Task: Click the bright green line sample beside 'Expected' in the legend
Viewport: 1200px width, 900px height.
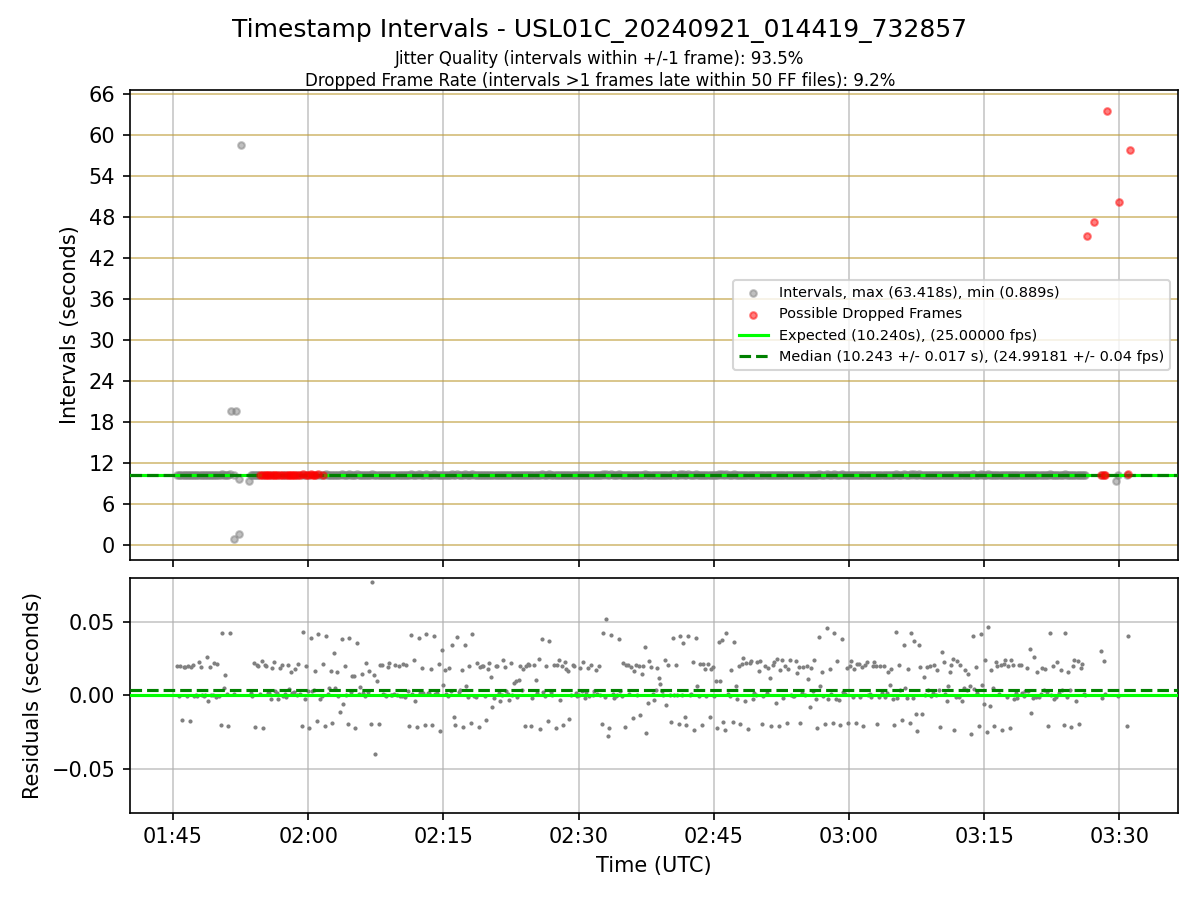Action: [753, 334]
